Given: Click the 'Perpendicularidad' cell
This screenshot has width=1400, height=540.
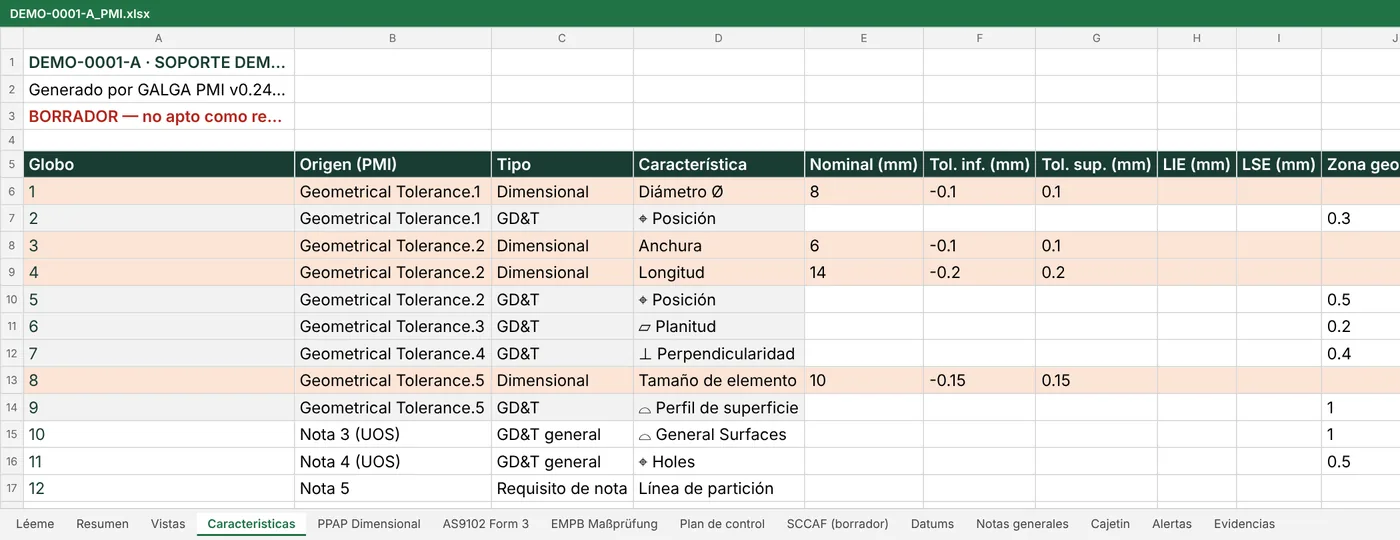Looking at the screenshot, I should click(x=719, y=353).
